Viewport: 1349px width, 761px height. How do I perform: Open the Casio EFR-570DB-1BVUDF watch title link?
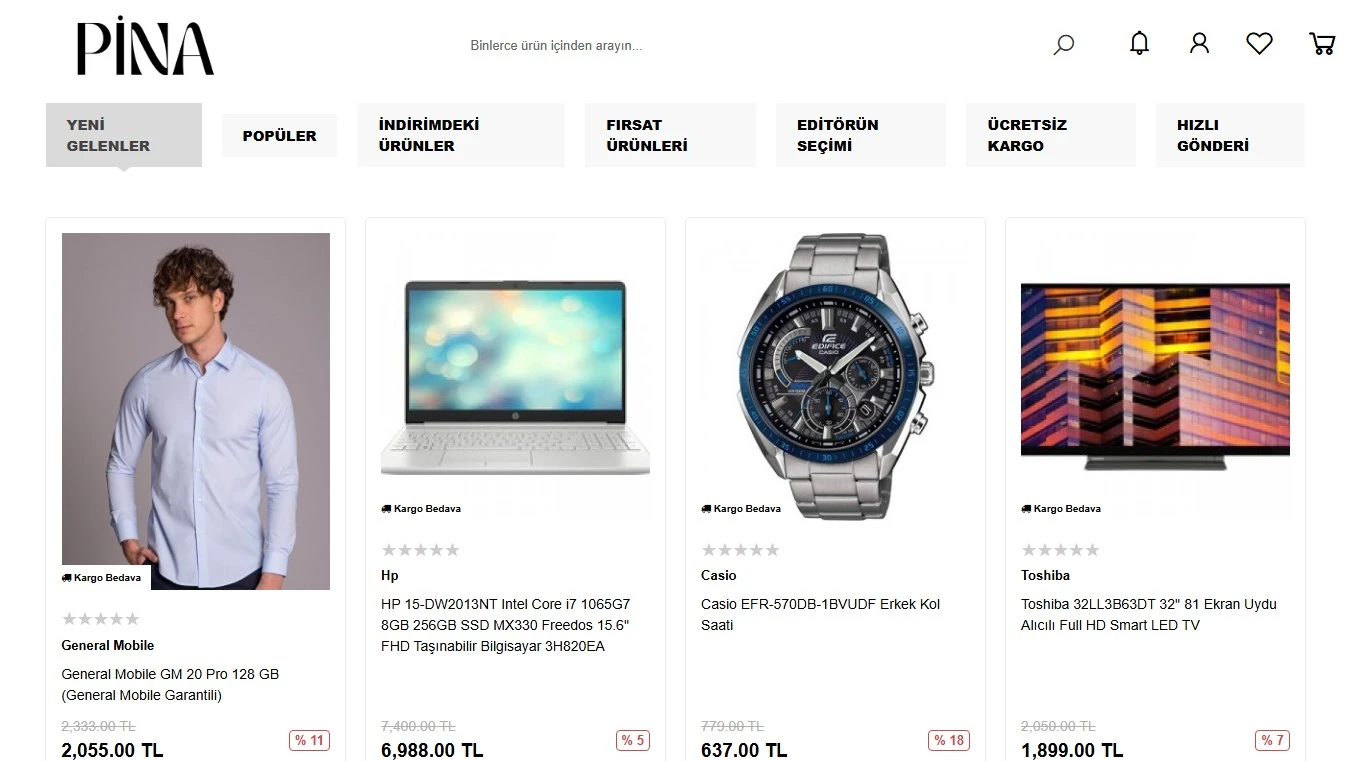(821, 615)
